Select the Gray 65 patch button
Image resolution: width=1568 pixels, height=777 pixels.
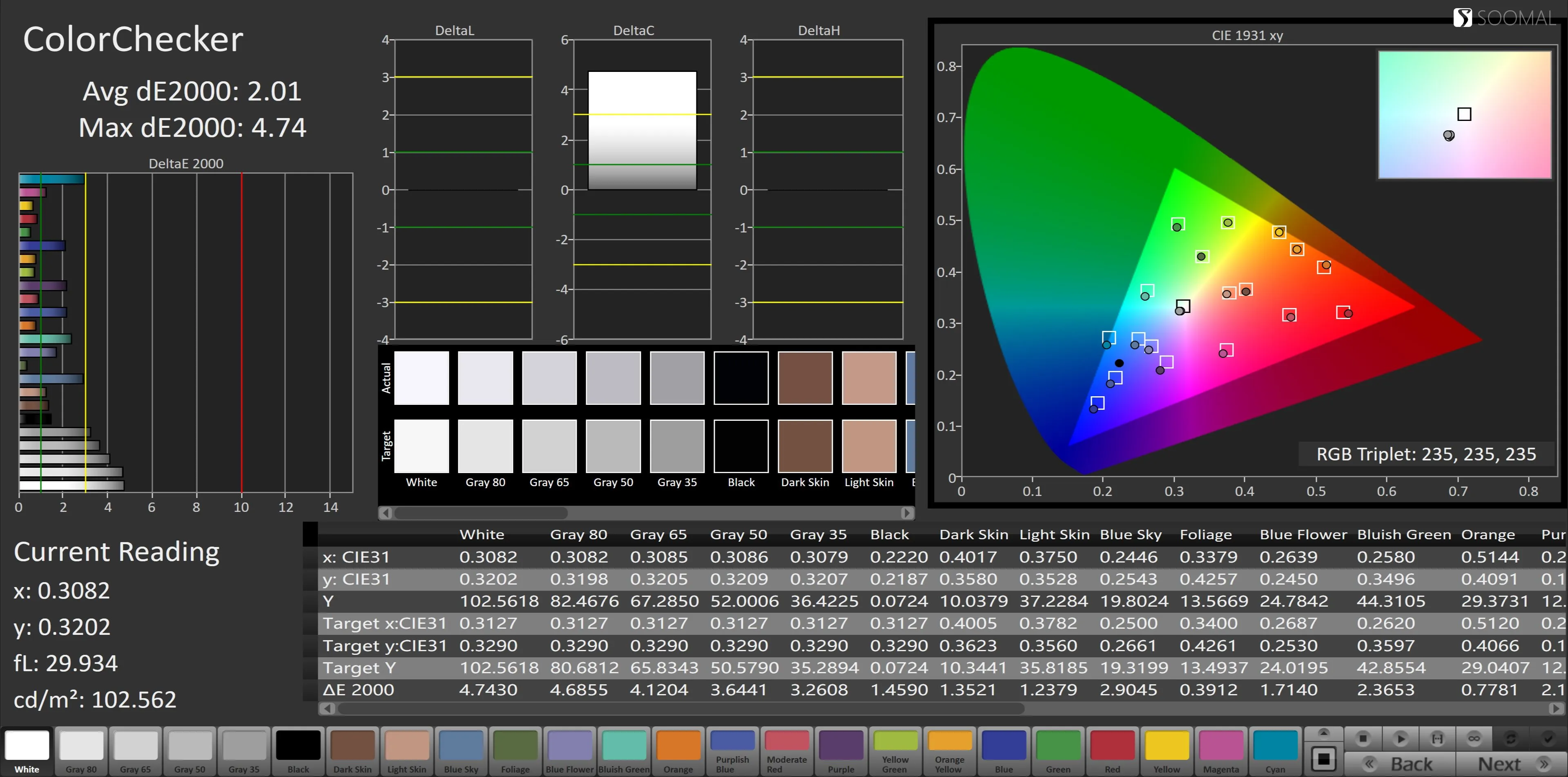click(135, 751)
